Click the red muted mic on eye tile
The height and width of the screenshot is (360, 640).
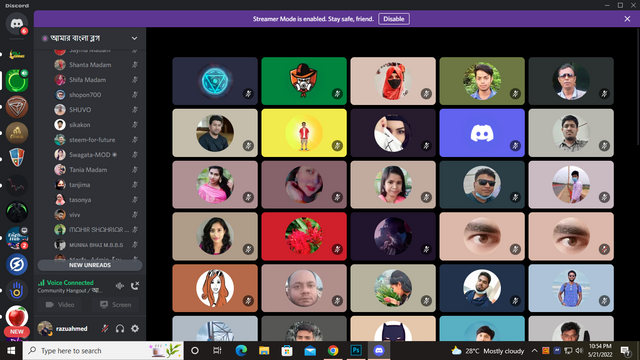(604, 249)
